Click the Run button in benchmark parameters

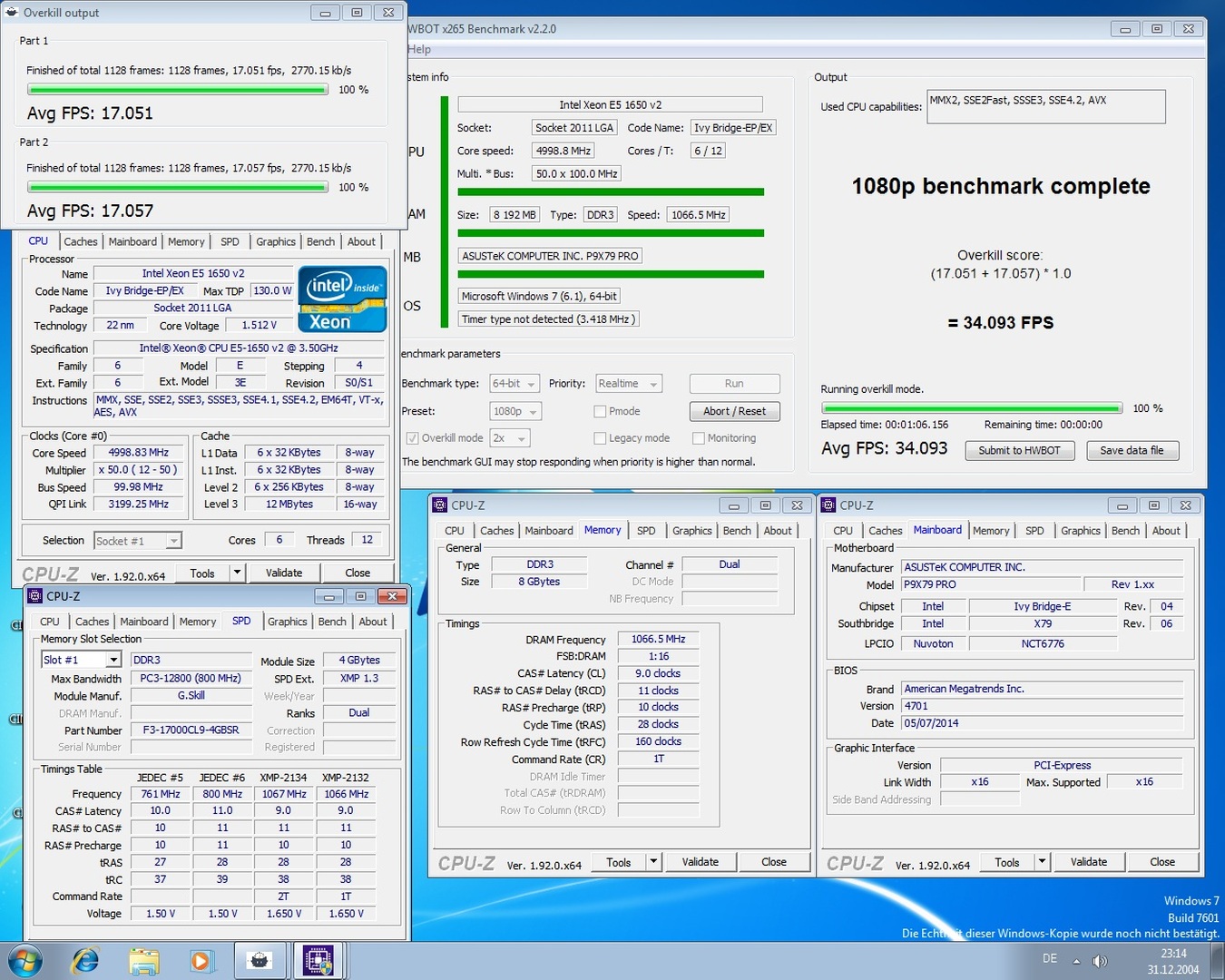(x=734, y=384)
